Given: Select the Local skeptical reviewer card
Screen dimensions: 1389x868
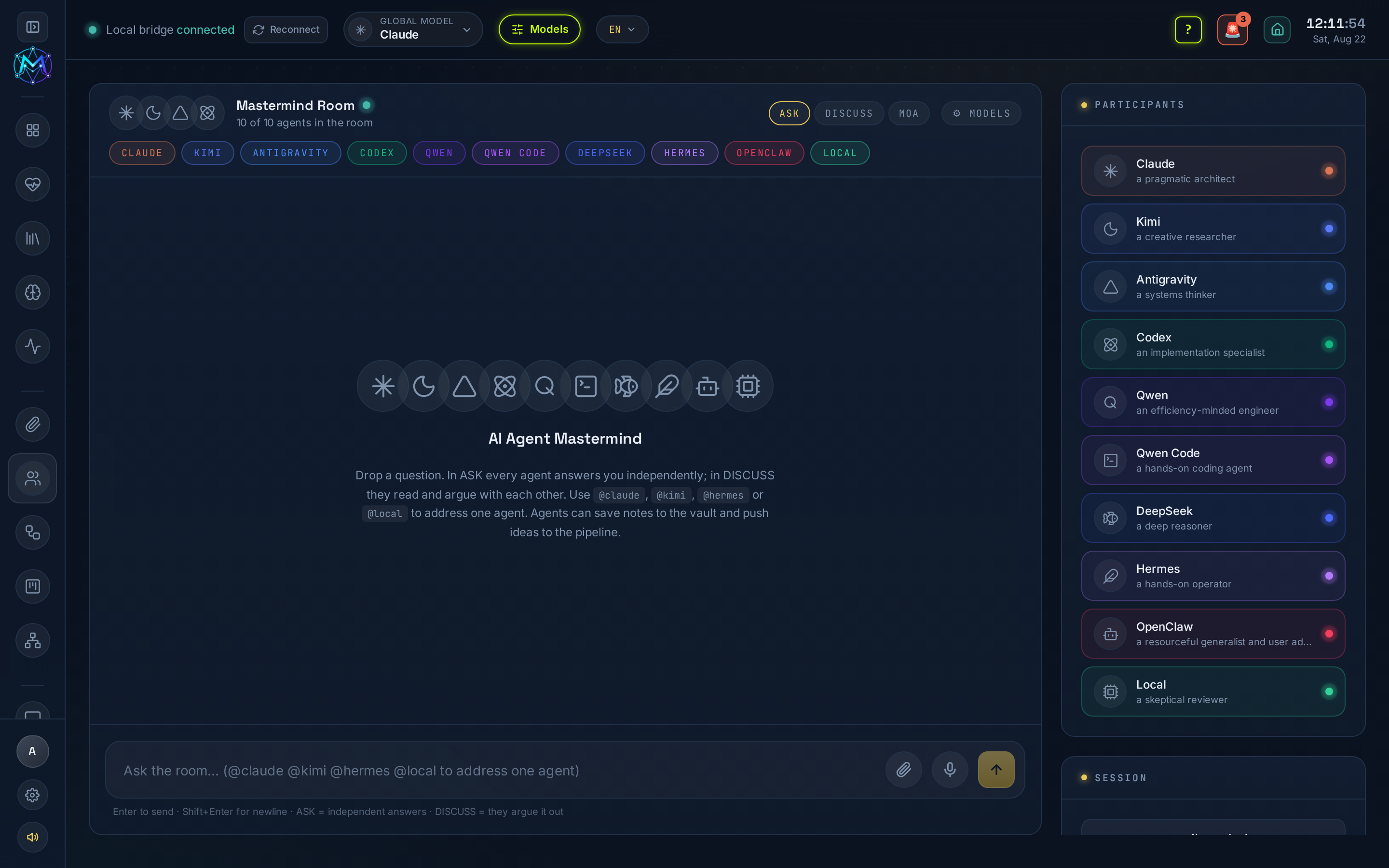Looking at the screenshot, I should (1213, 691).
